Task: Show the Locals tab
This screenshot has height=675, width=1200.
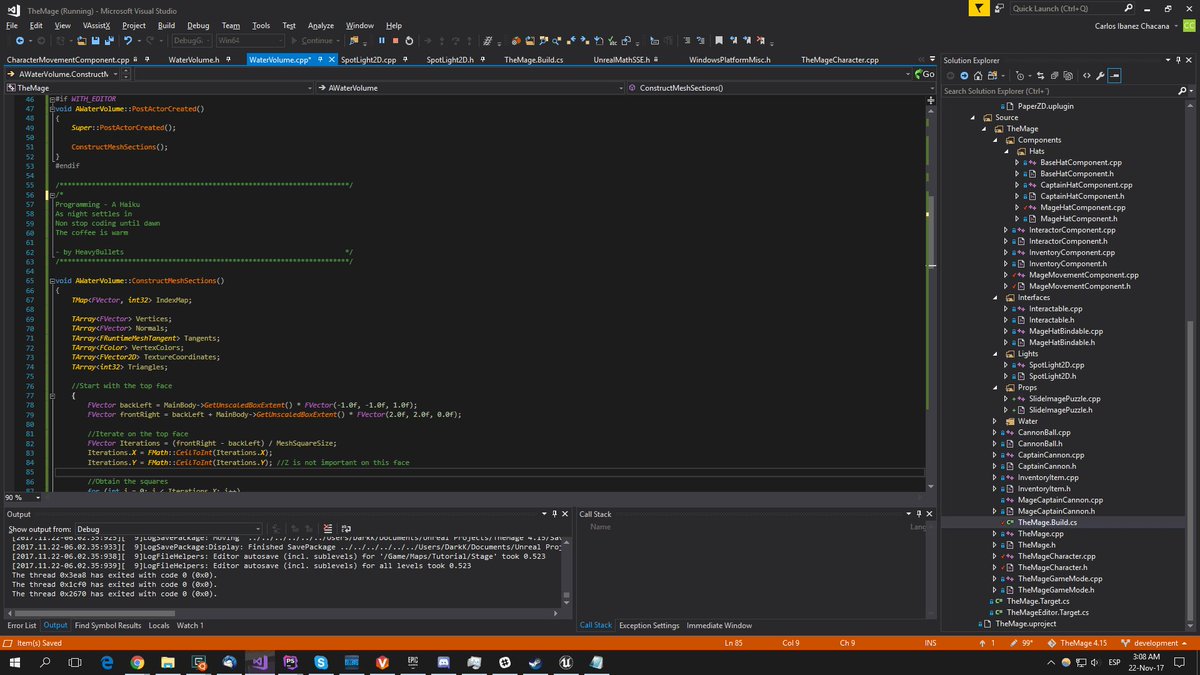Action: pyautogui.click(x=159, y=625)
